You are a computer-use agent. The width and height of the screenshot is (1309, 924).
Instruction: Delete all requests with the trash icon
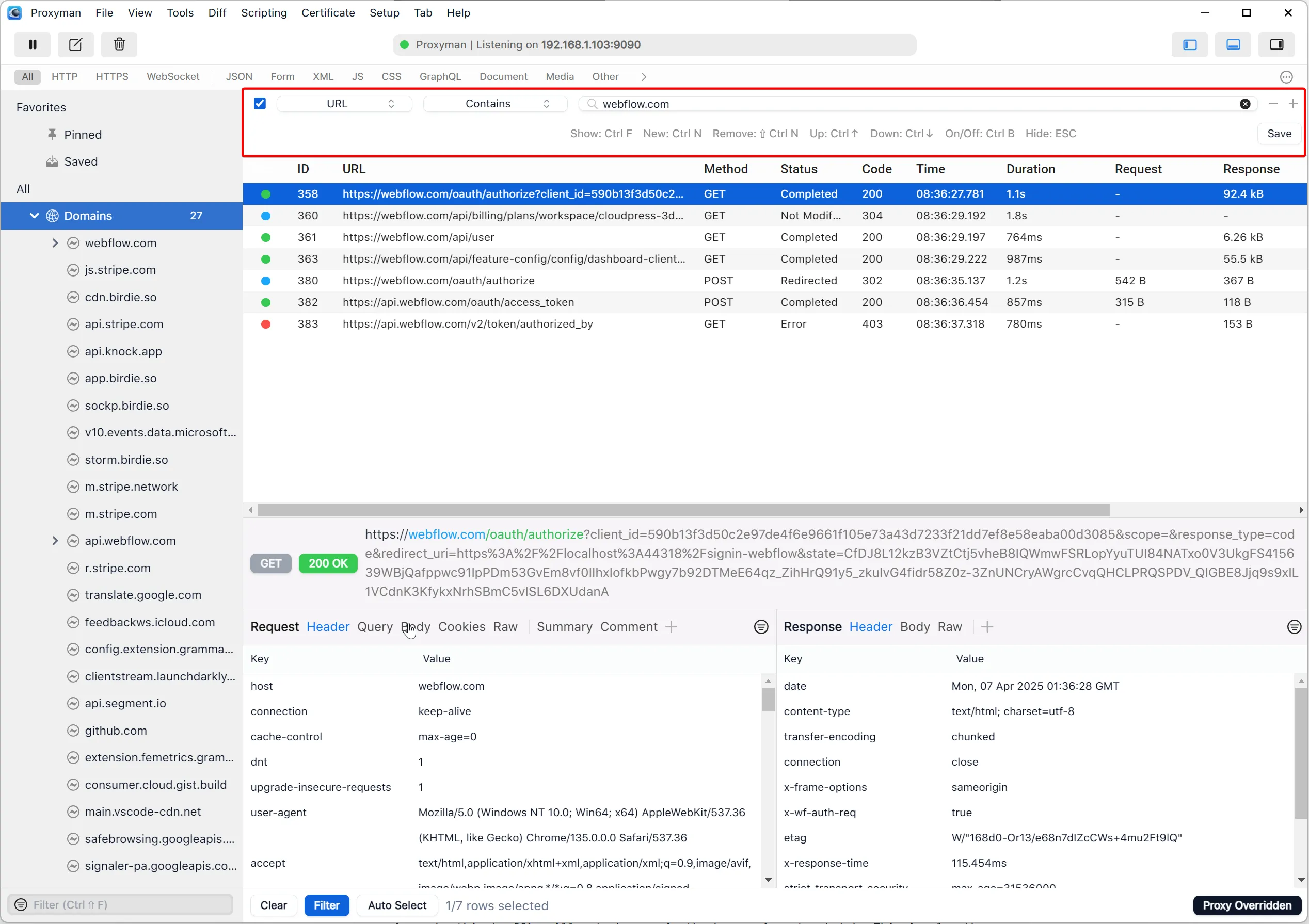point(119,44)
